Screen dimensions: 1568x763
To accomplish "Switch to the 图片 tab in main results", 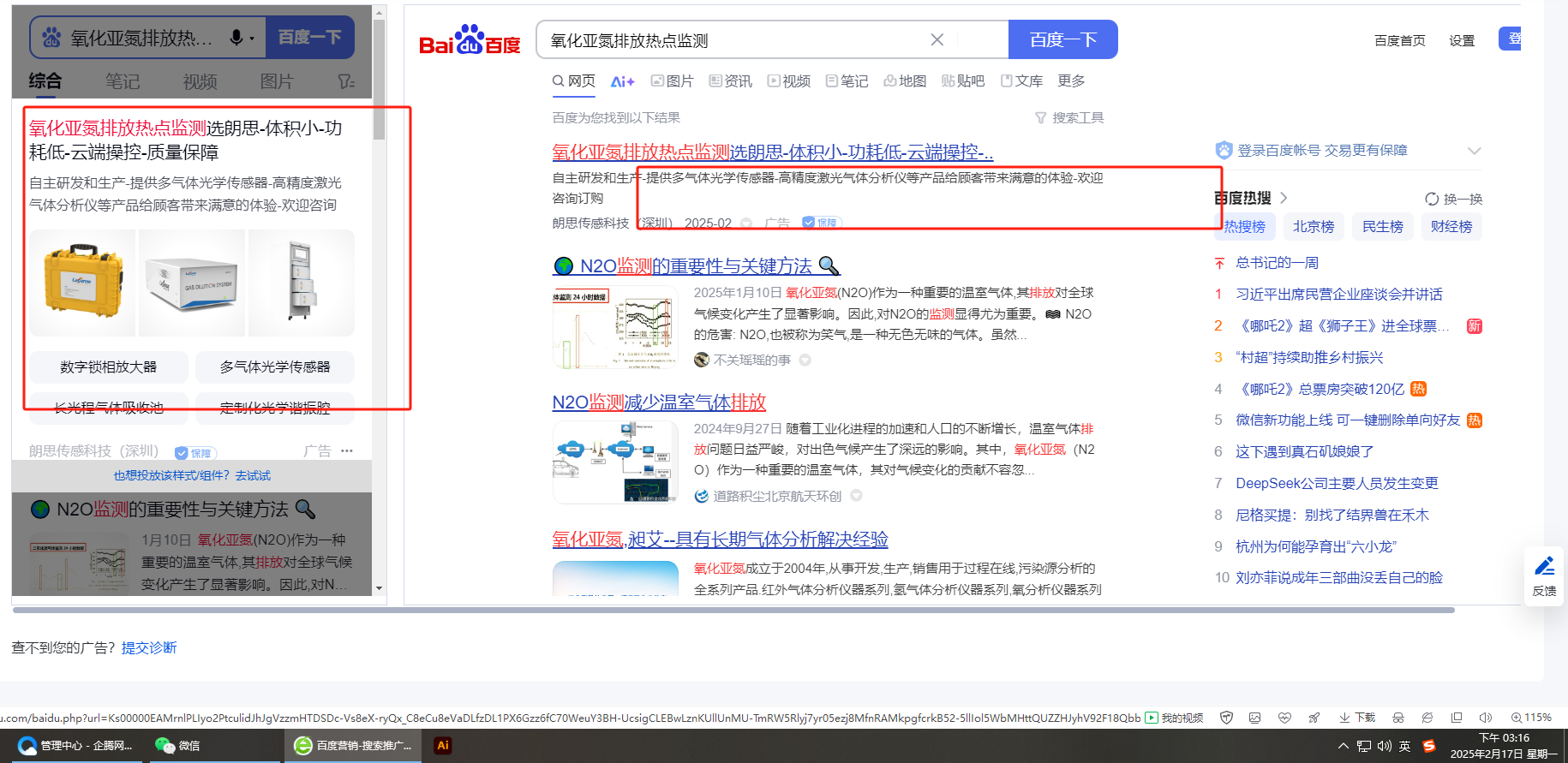I will (672, 80).
